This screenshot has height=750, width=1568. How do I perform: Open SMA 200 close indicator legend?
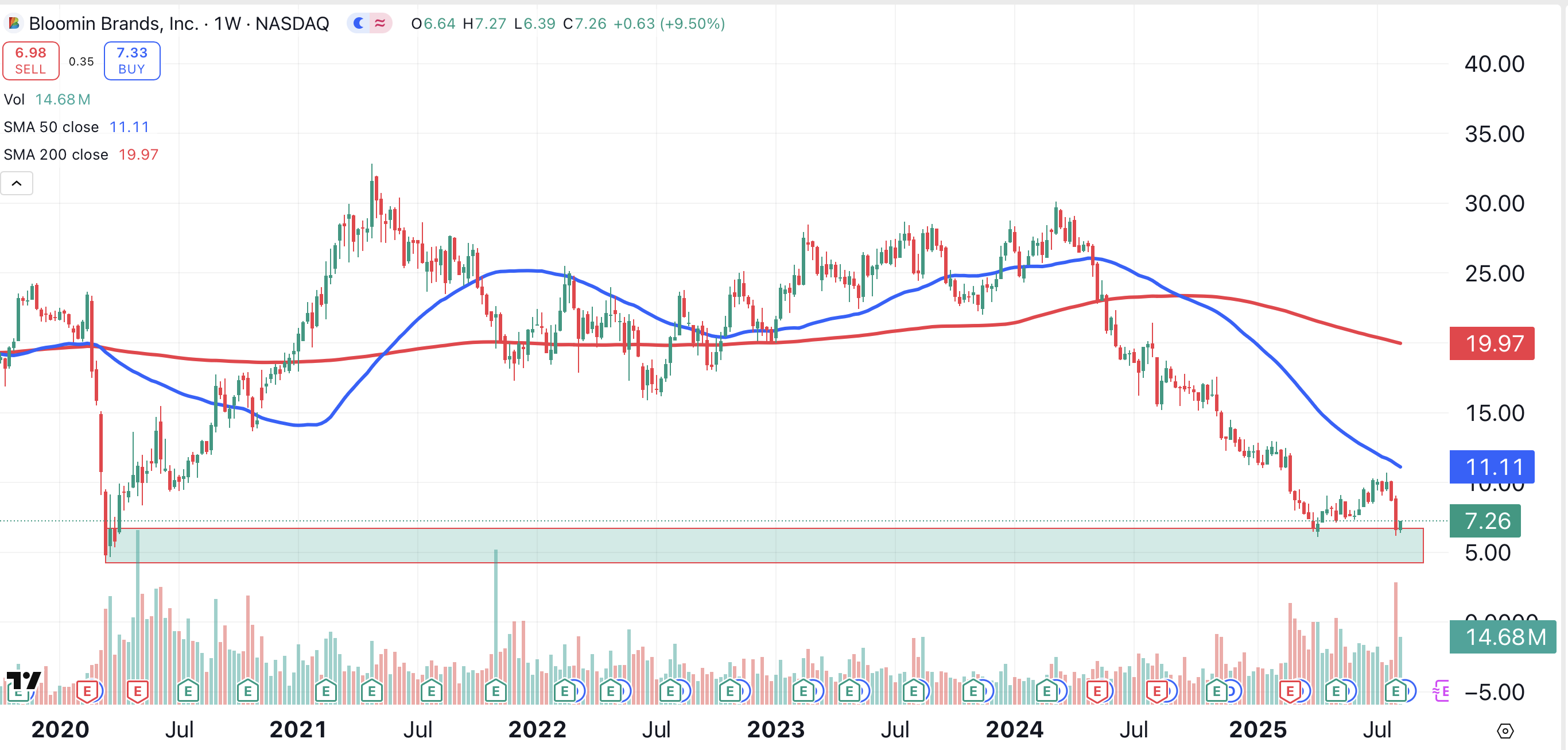pyautogui.click(x=56, y=154)
